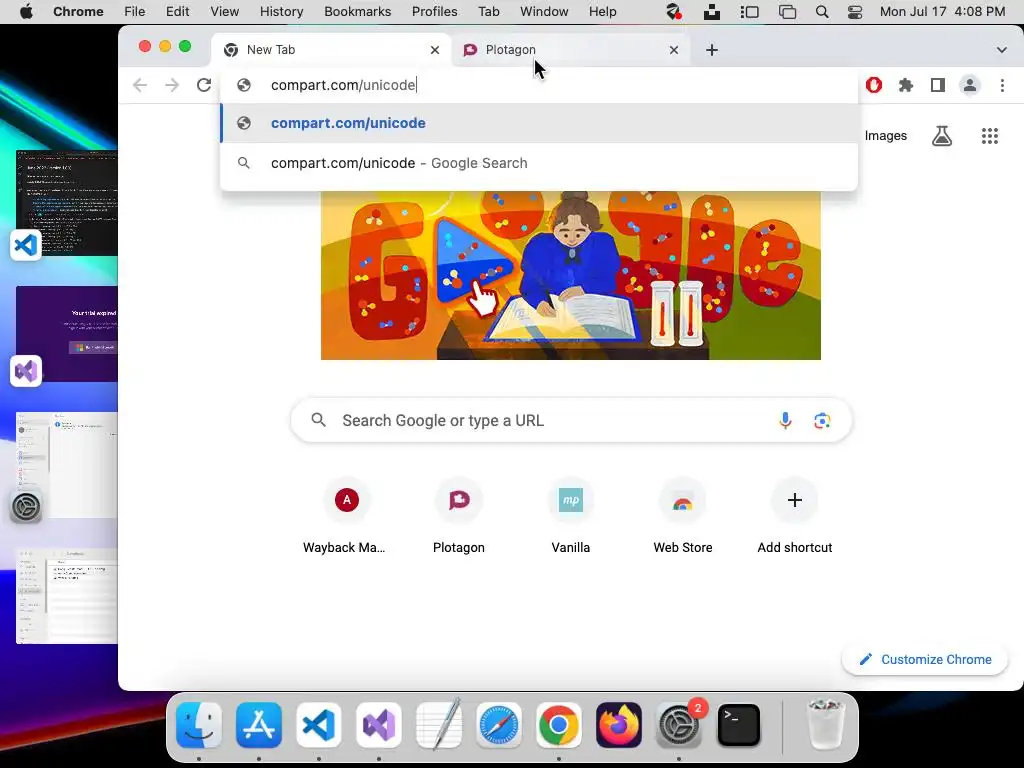This screenshot has height=768, width=1024.
Task: Open the Edit menu
Action: 178,12
